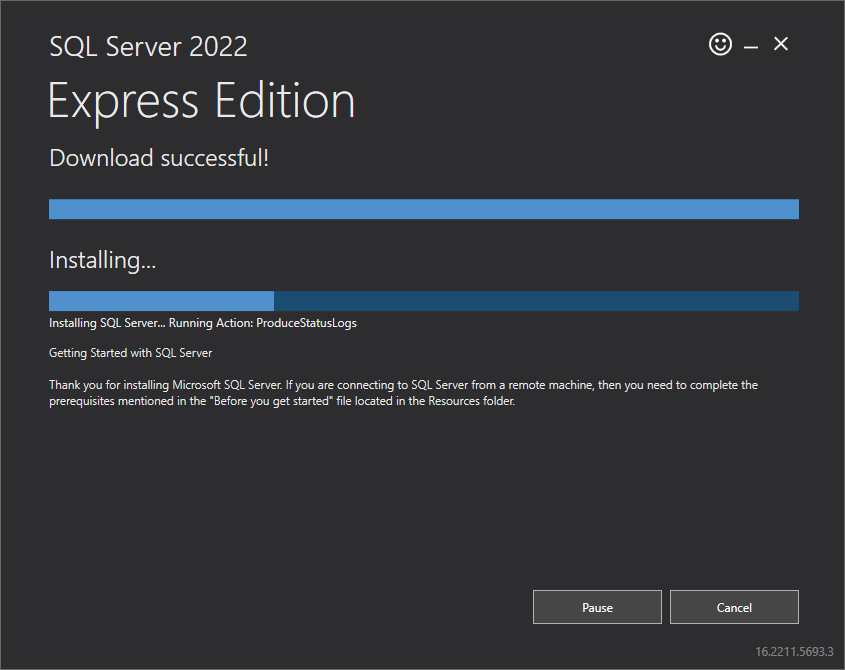This screenshot has width=845, height=670.
Task: Select the "Download successful!" message
Action: click(159, 158)
